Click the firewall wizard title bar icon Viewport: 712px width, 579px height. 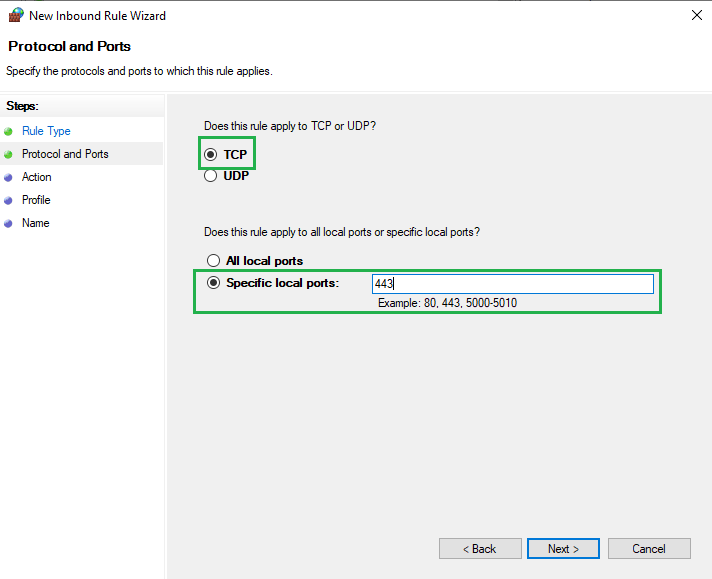16,15
